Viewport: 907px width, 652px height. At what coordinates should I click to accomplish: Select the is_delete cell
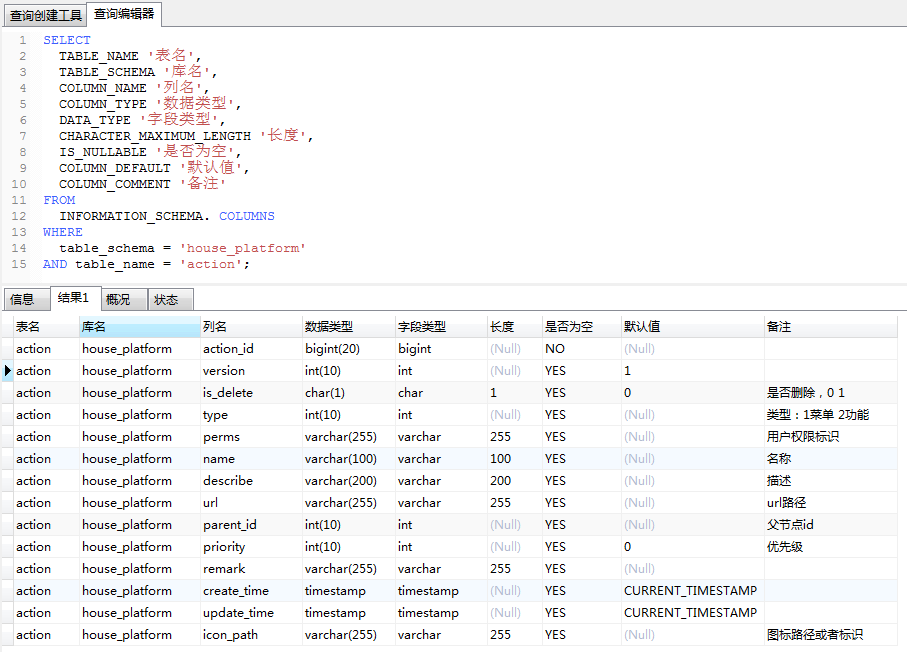click(x=251, y=393)
